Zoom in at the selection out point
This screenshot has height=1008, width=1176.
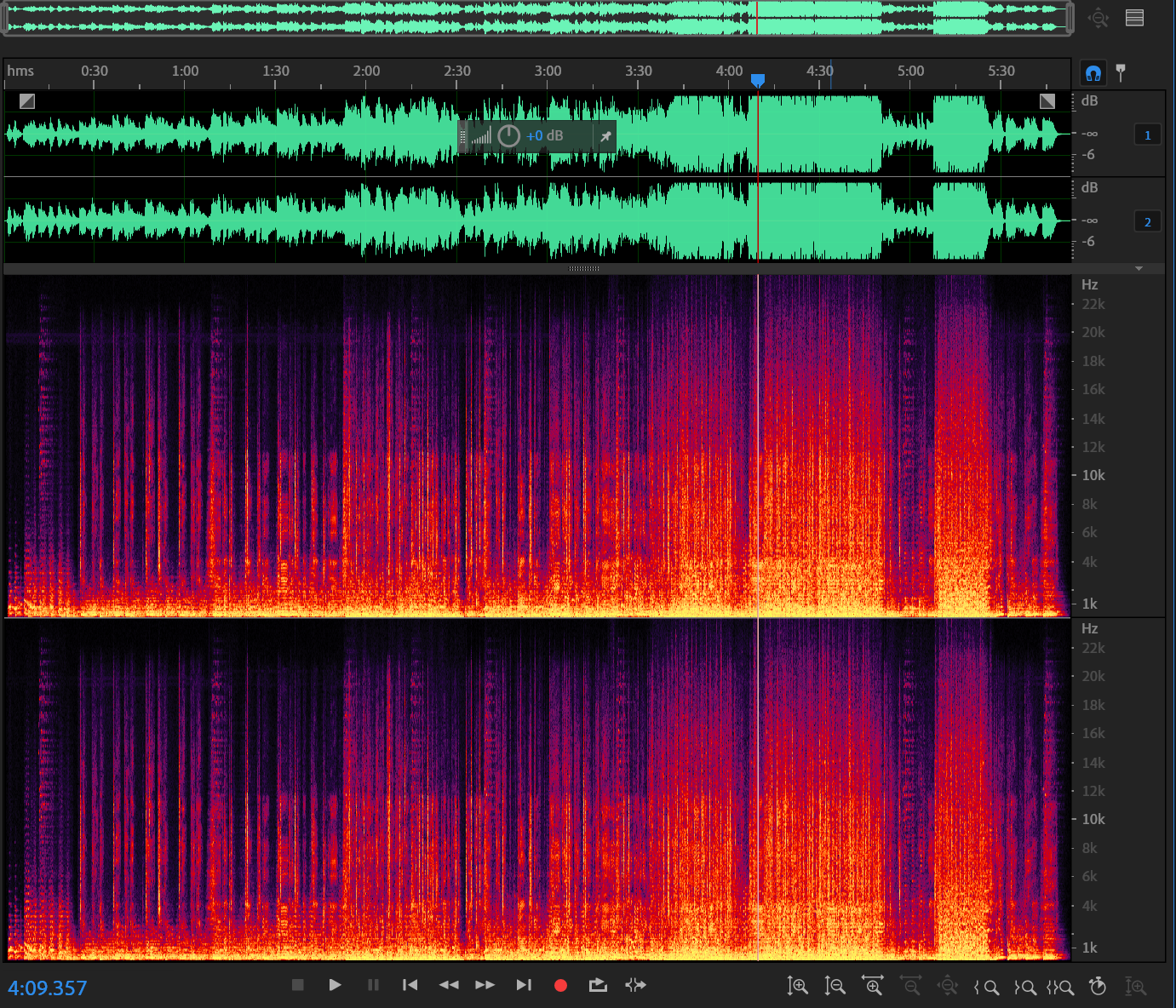(1024, 987)
